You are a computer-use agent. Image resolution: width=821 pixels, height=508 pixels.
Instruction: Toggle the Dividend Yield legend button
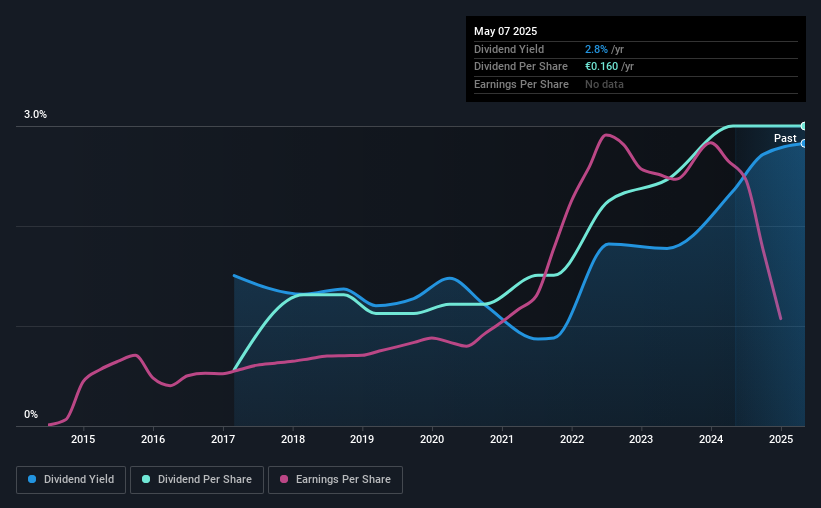coord(71,480)
